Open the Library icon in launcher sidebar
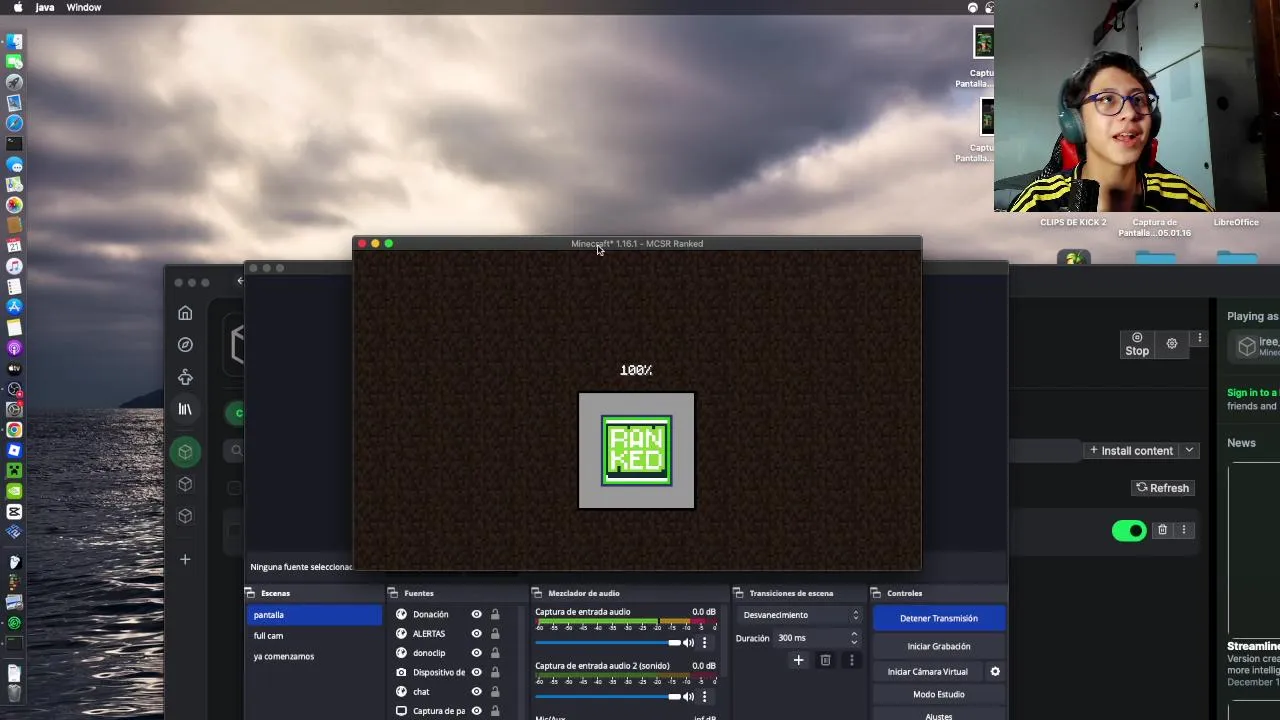Screen dimensions: 1280x720 [x=185, y=409]
